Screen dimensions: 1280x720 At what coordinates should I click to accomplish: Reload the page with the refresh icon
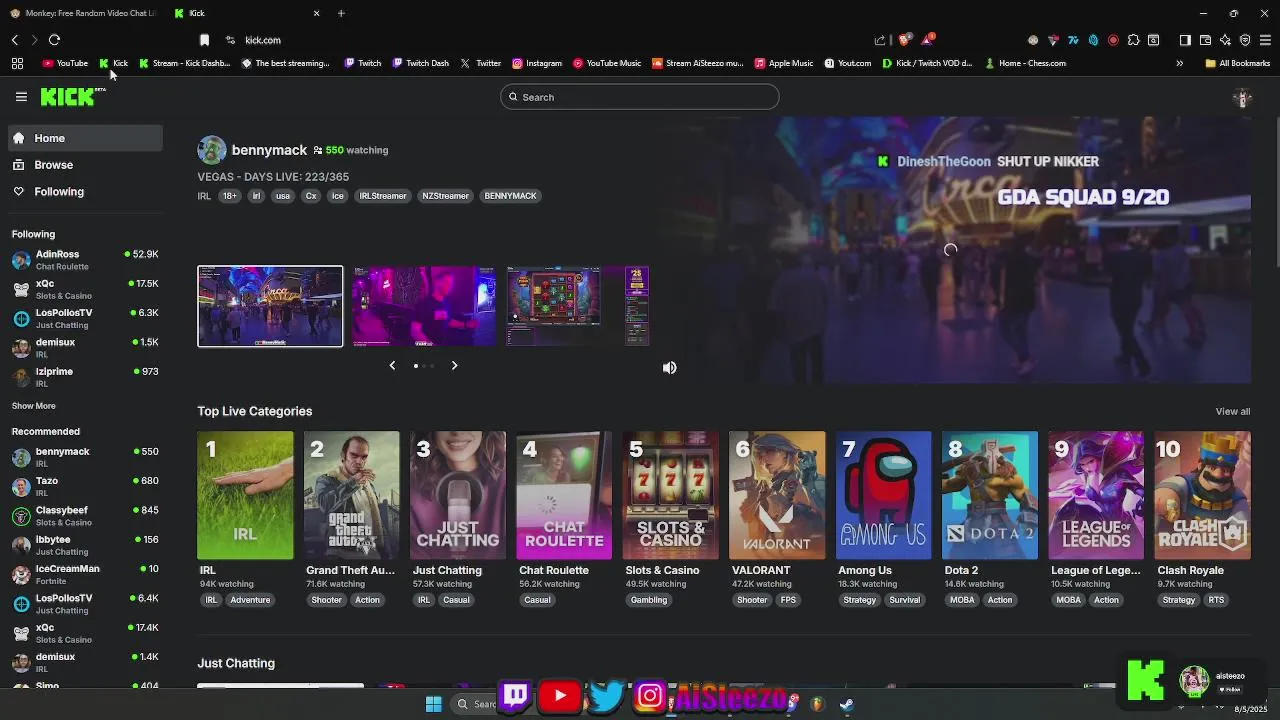(x=54, y=40)
